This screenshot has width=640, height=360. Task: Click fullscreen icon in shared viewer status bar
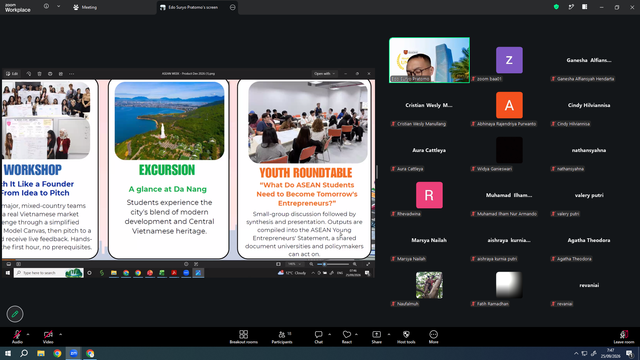click(x=368, y=264)
